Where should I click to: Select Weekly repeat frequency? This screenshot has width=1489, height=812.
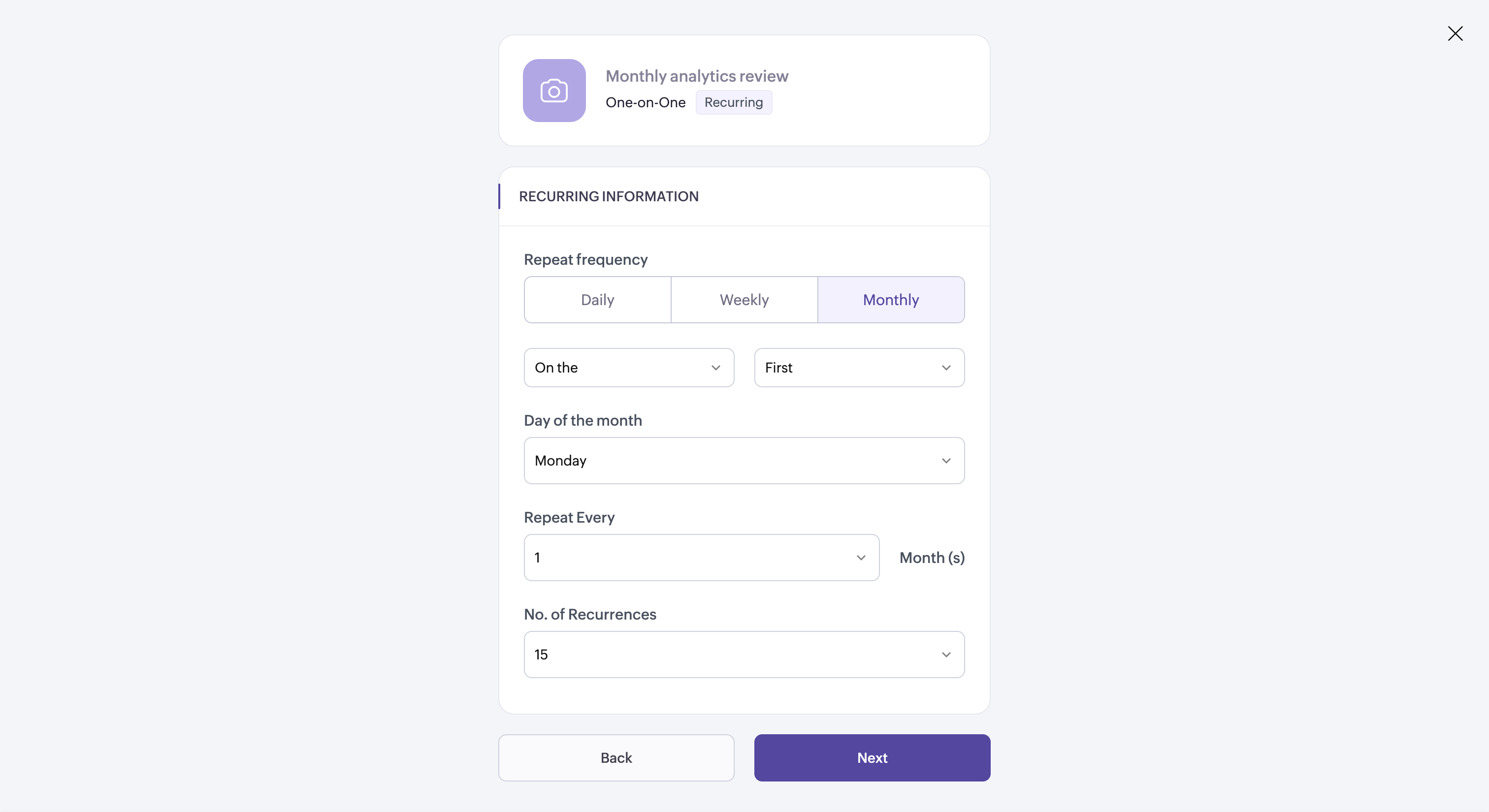(x=744, y=300)
